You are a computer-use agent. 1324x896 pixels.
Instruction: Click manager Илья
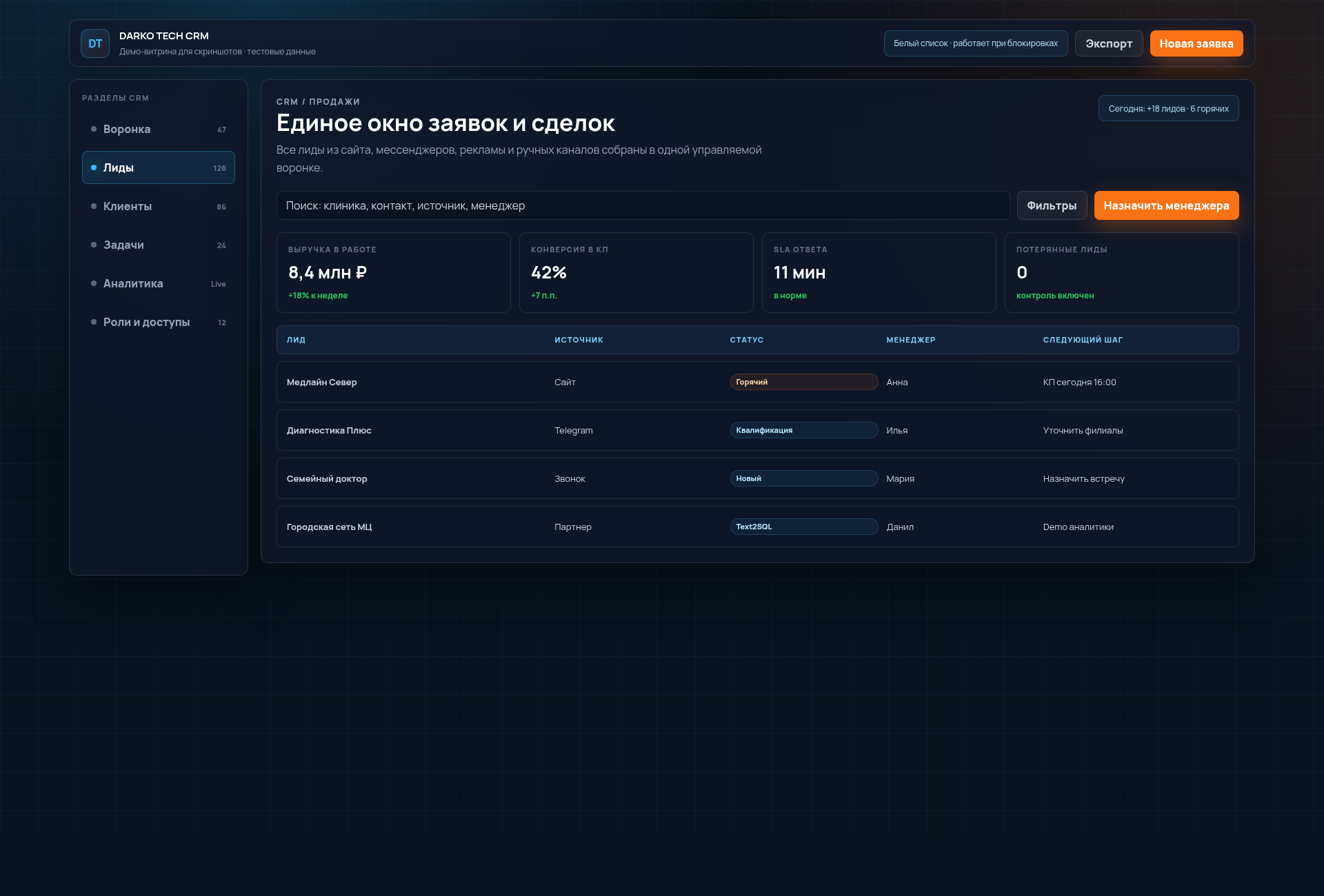click(897, 430)
